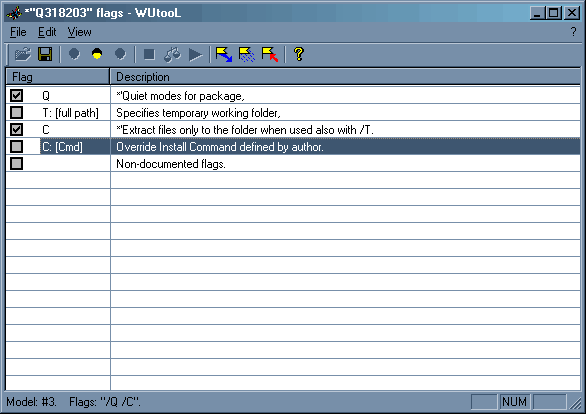
Task: Open the Edit menu
Action: tap(47, 32)
